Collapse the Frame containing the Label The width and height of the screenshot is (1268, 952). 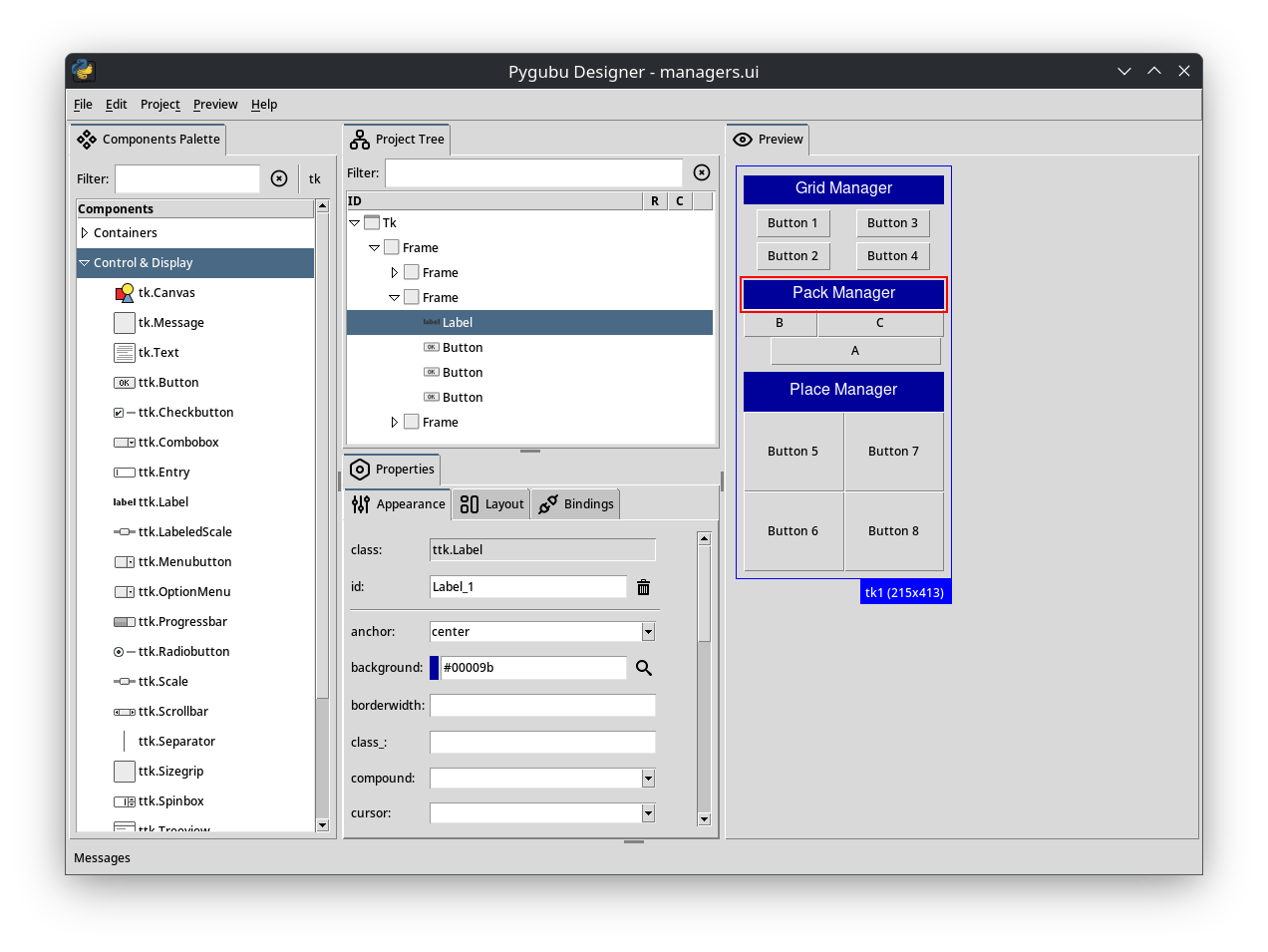pyautogui.click(x=394, y=298)
